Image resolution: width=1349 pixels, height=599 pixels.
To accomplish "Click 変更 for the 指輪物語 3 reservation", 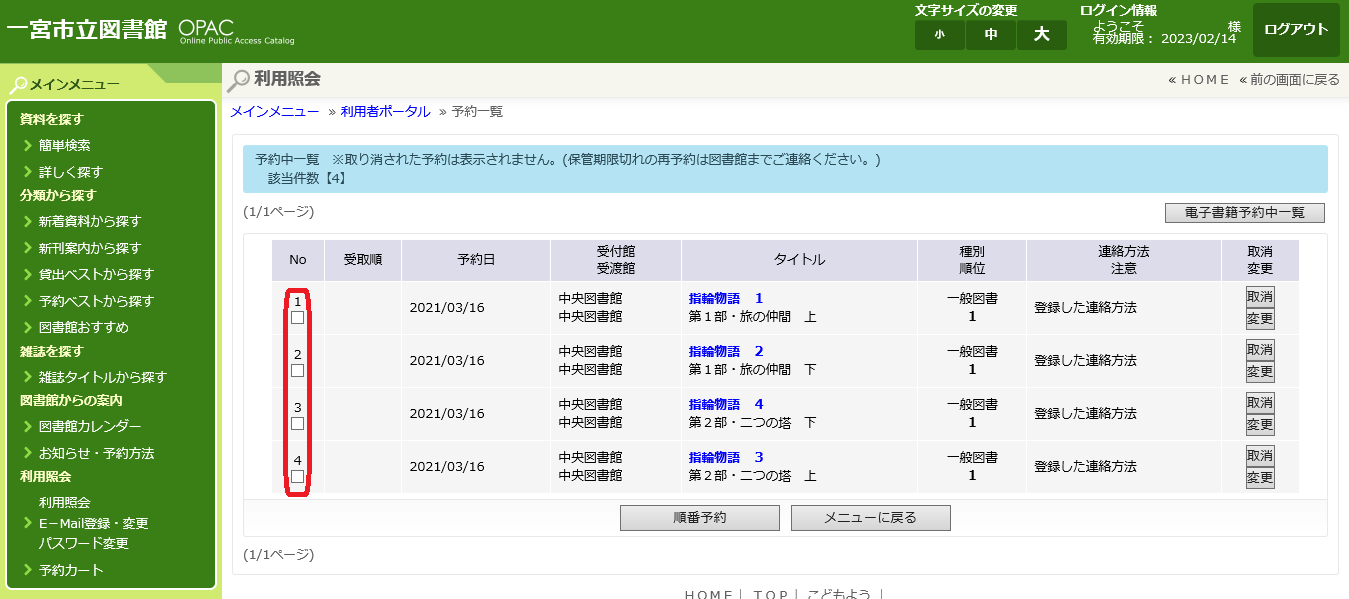I will click(1260, 478).
